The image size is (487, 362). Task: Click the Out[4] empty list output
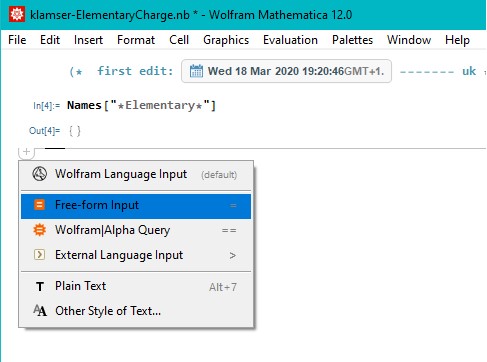point(75,131)
